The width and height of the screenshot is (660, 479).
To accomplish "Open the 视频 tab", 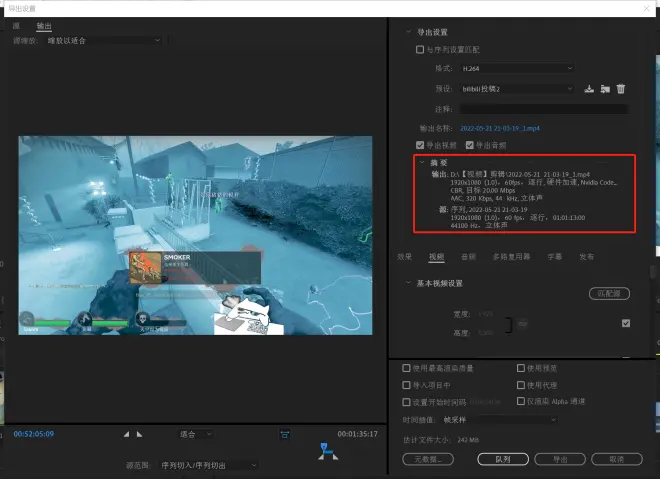I will pos(436,256).
